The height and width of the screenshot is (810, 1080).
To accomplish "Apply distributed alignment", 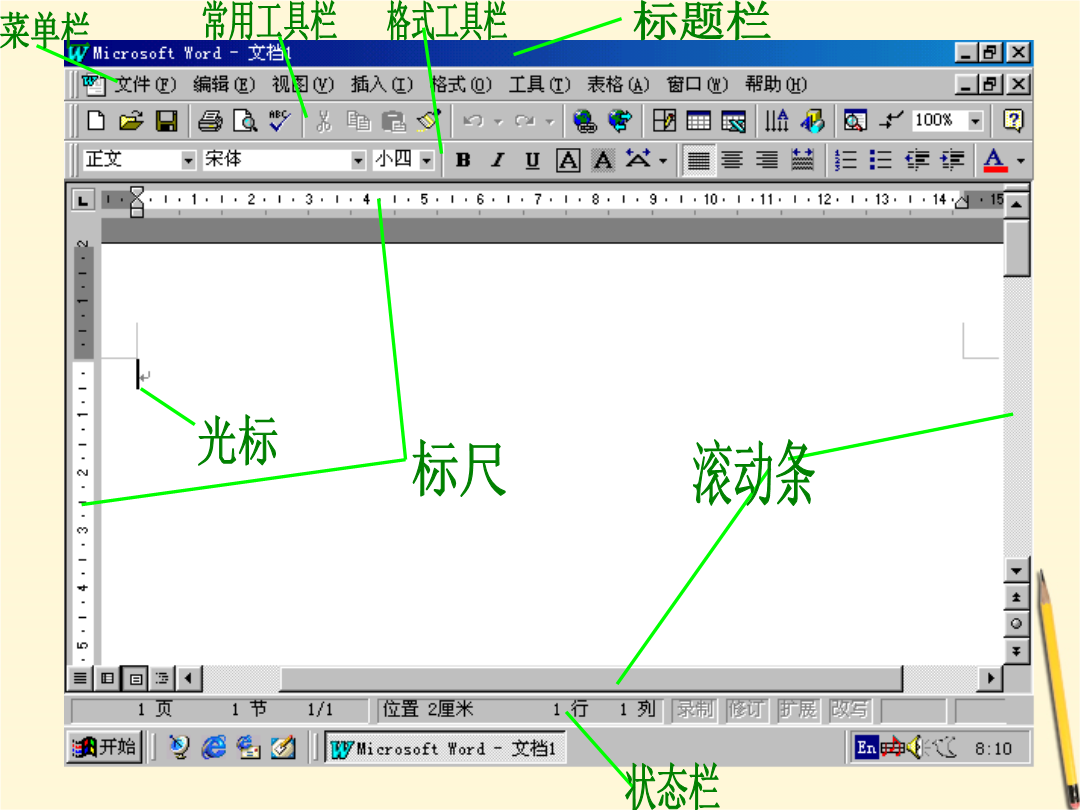I will (802, 160).
